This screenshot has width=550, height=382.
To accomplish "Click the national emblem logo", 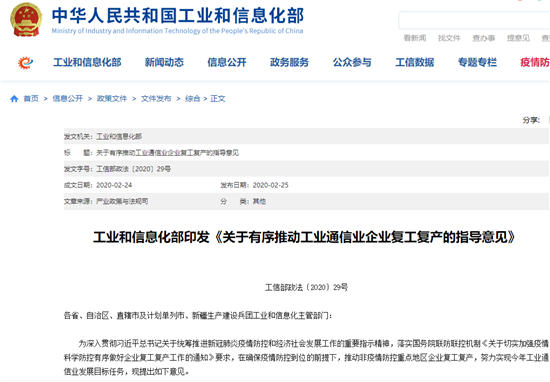I will tap(26, 19).
